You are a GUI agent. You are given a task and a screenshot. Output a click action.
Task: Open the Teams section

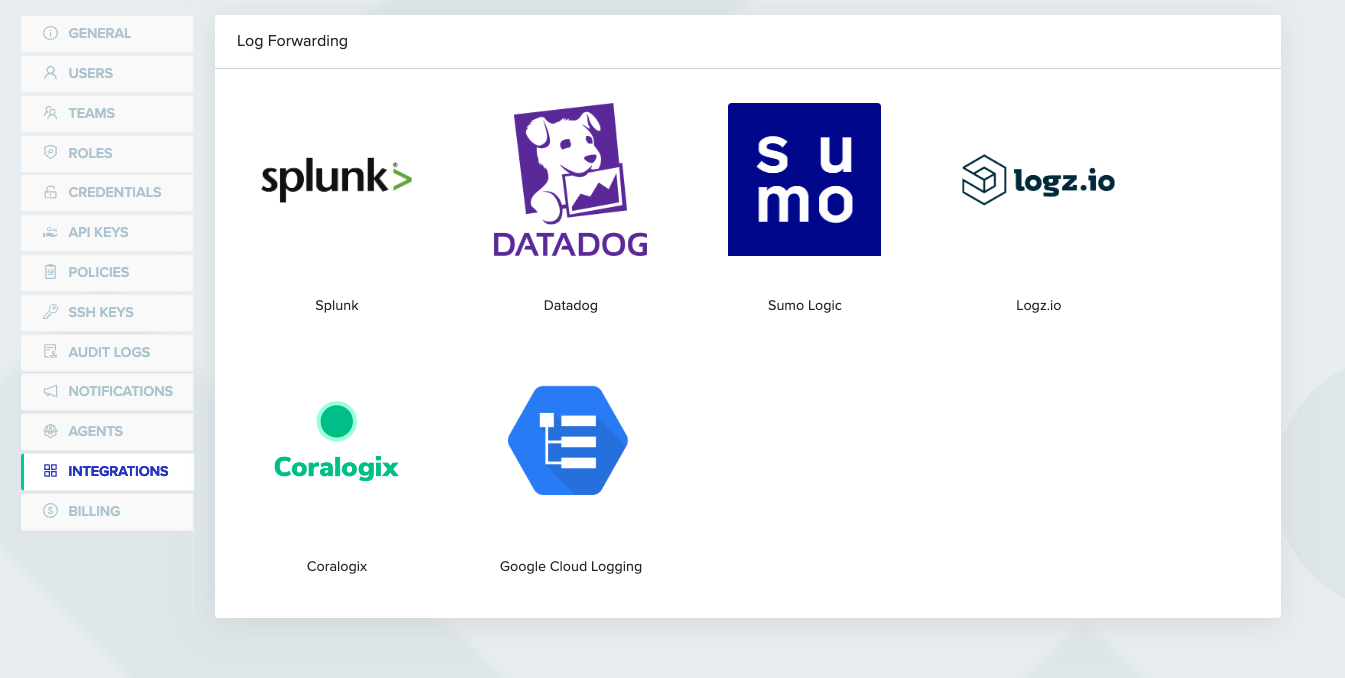point(107,113)
